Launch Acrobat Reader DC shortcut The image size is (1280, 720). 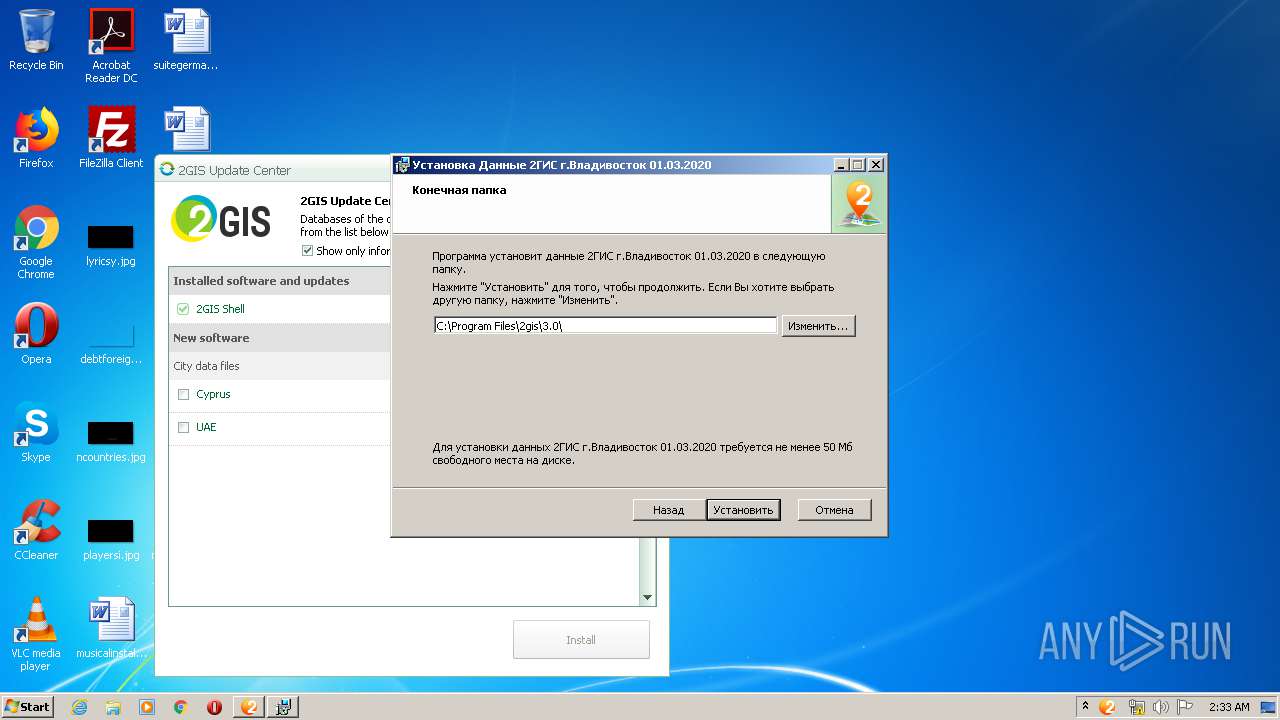click(x=111, y=46)
